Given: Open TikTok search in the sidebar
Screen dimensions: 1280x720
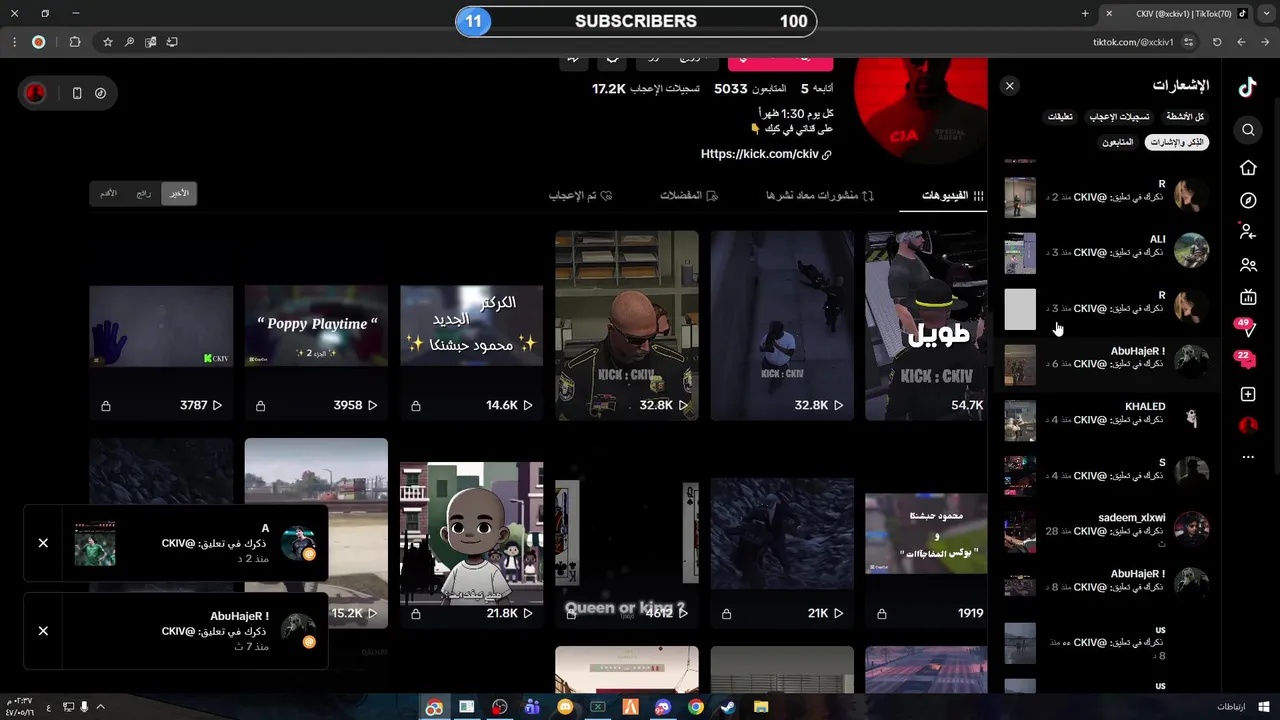Looking at the screenshot, I should (x=1248, y=130).
